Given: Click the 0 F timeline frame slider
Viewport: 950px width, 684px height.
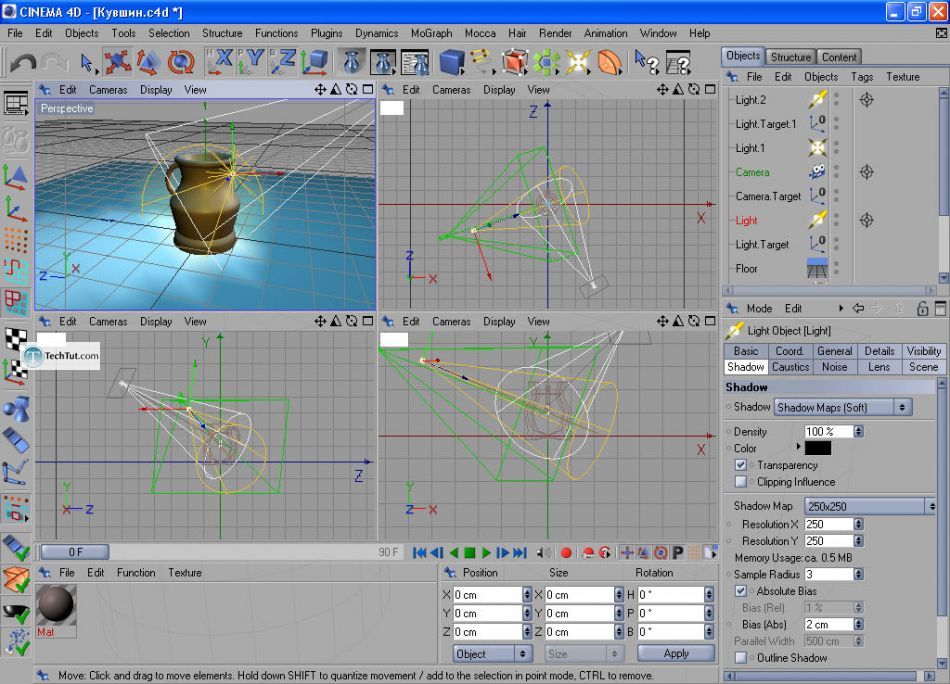Looking at the screenshot, I should pos(75,552).
